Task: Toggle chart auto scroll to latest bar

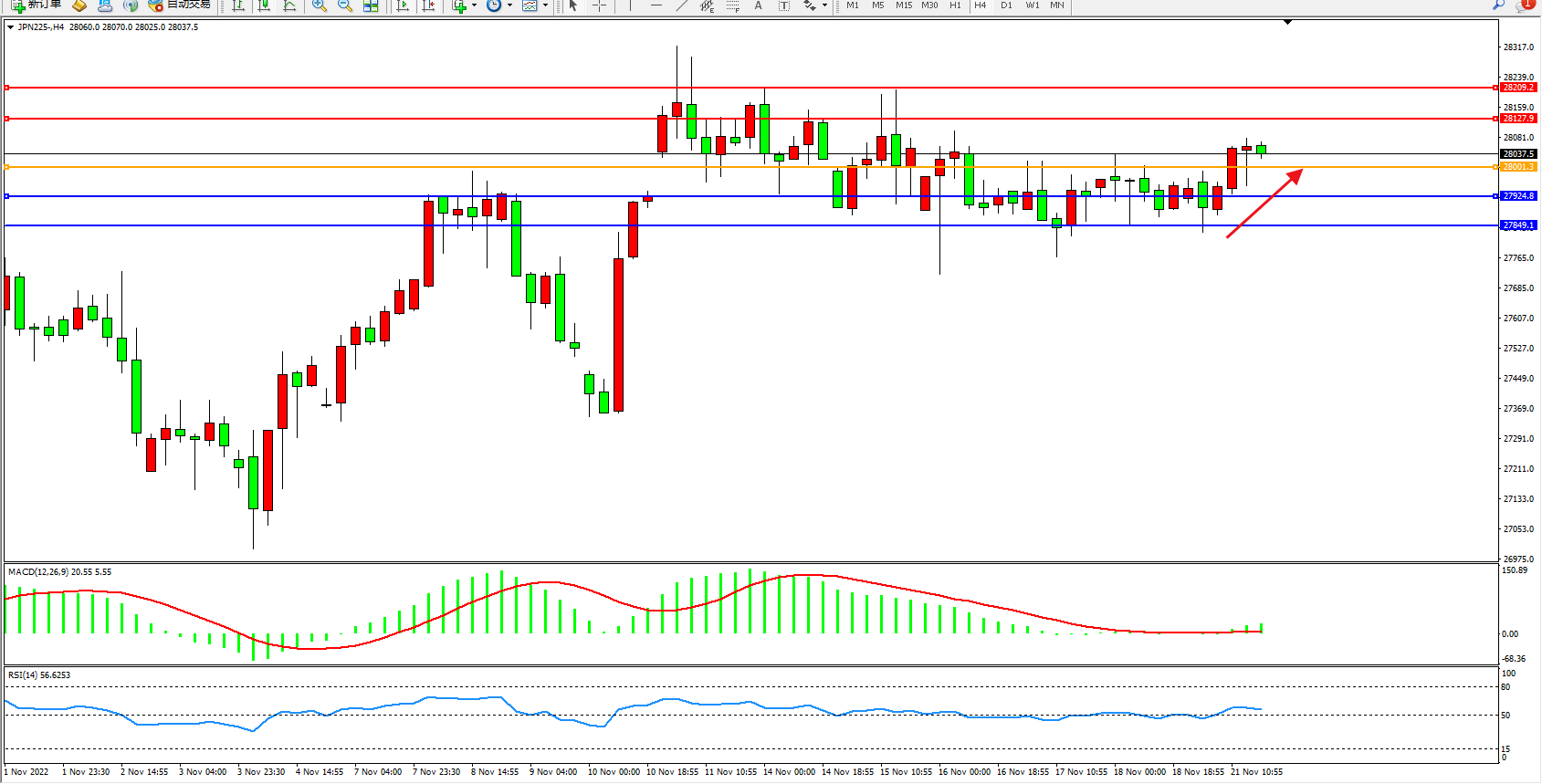Action: pos(403,5)
